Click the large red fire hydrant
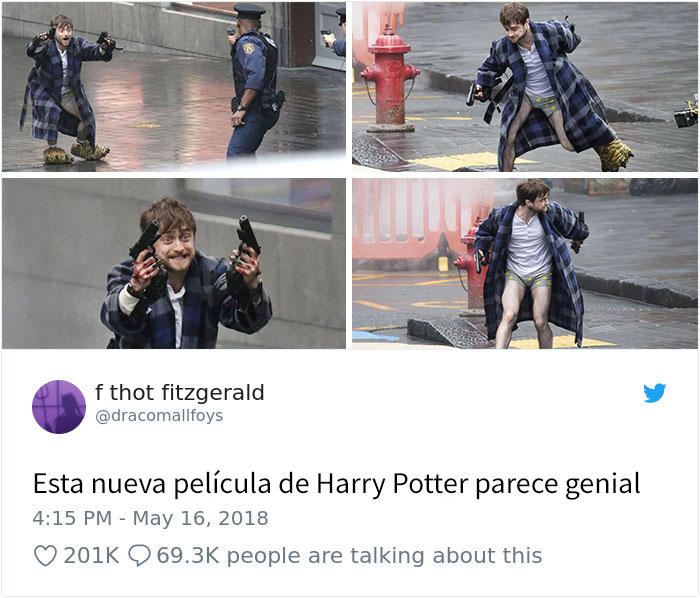 click(x=389, y=79)
